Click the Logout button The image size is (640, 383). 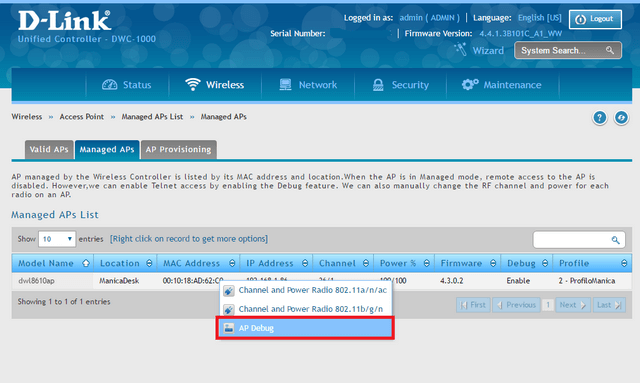[595, 19]
